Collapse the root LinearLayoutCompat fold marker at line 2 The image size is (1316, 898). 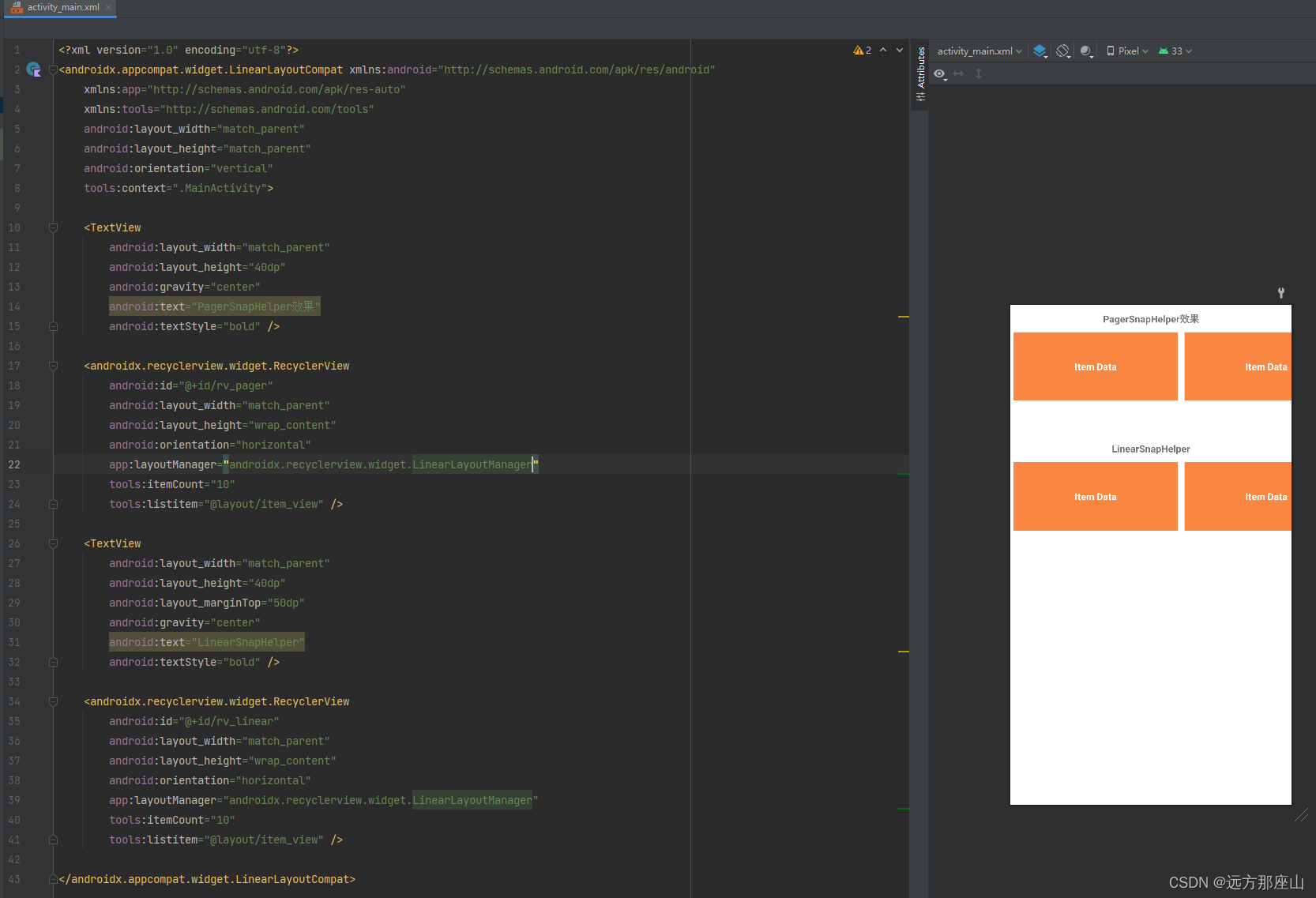53,70
